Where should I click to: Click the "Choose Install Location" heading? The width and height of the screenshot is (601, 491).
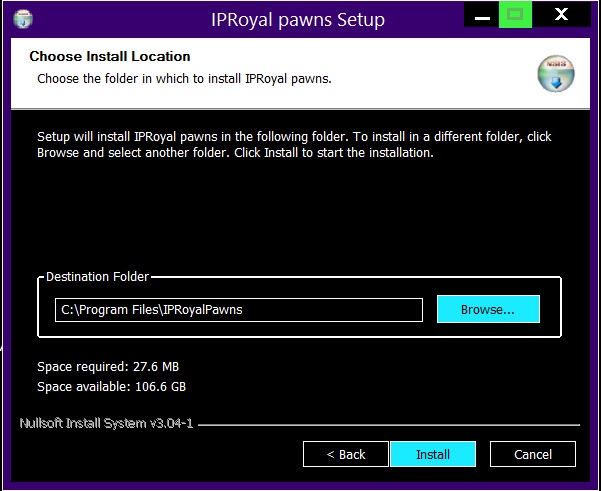coord(110,57)
